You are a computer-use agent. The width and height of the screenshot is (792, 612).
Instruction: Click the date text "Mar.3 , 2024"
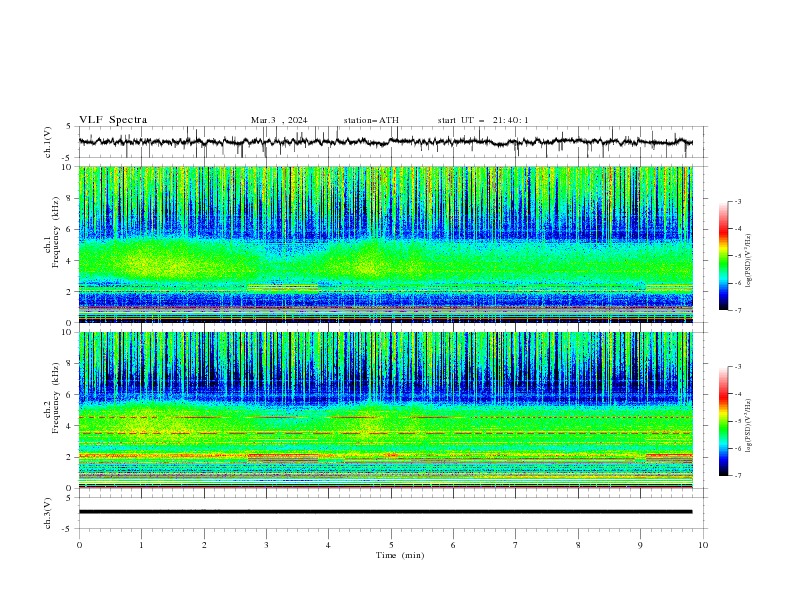(x=279, y=120)
